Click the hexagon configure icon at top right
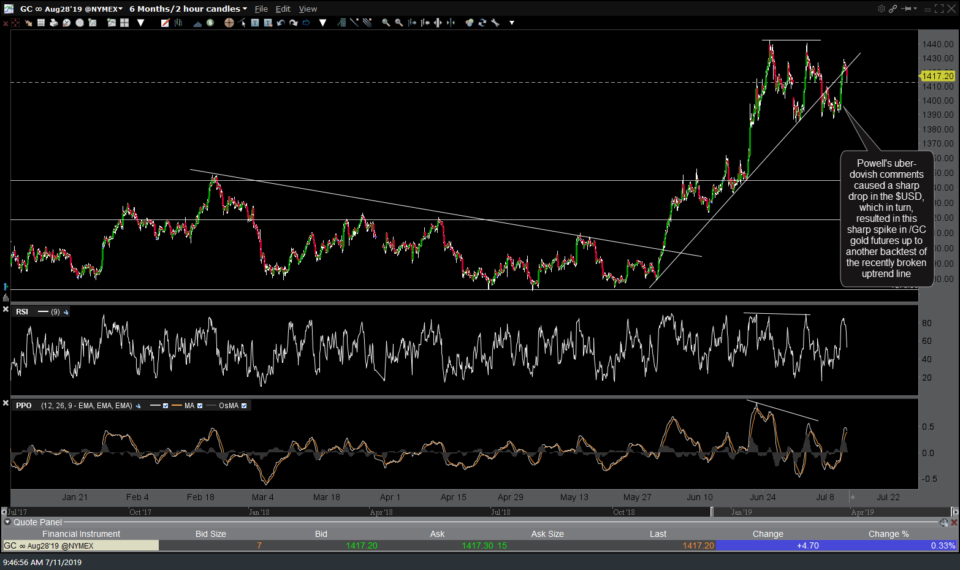The width and height of the screenshot is (960, 570). pos(882,9)
